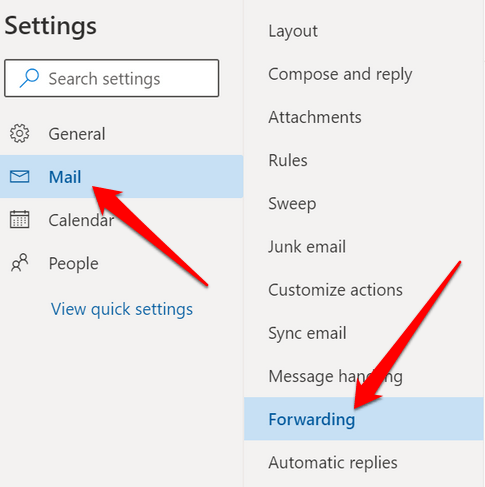Click the General gear icon
The width and height of the screenshot is (485, 487).
pyautogui.click(x=19, y=133)
